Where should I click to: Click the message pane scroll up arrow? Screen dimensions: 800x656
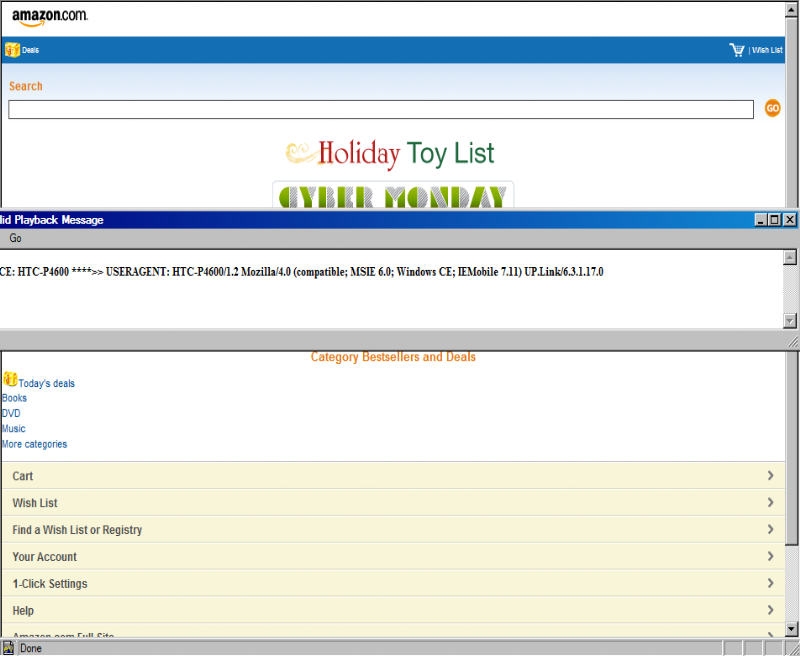789,258
